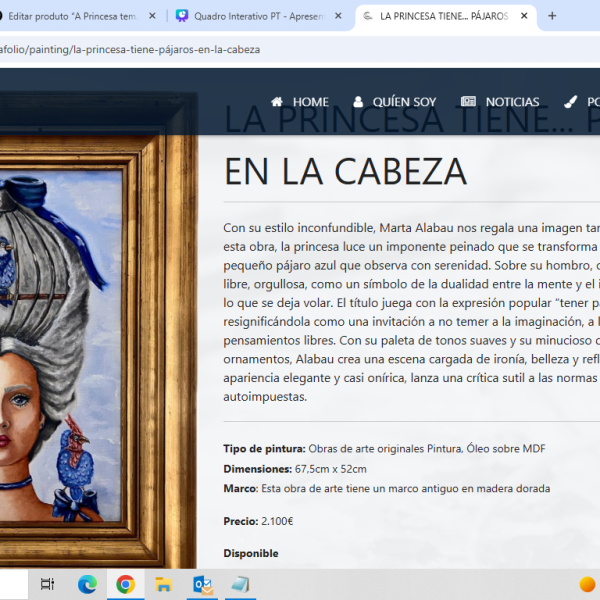This screenshot has height=600, width=600.
Task: Select the 'LA PRINCESA TIENE... PÁJAROS' tab
Action: coord(444,16)
